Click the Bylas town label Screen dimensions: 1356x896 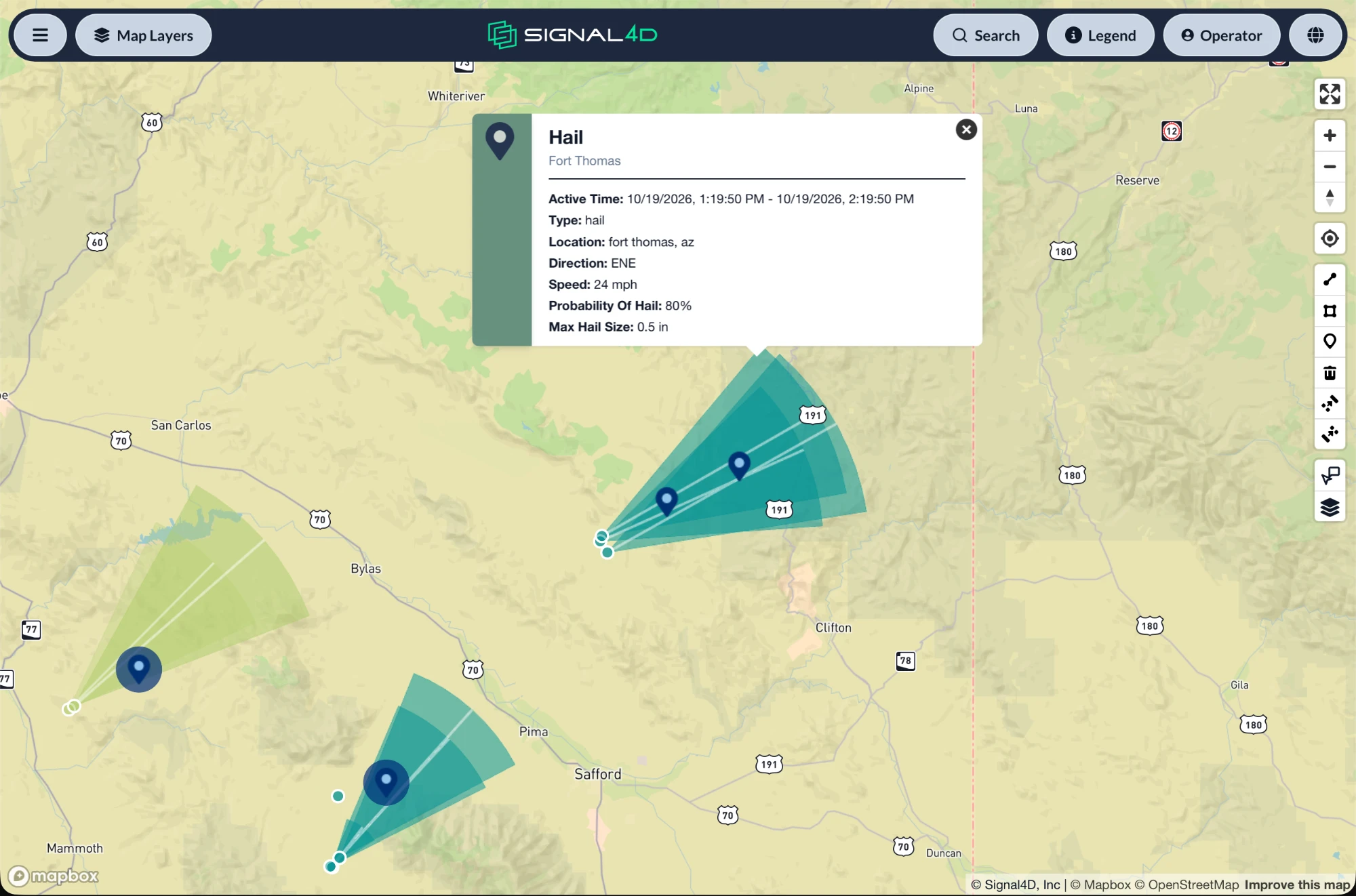coord(366,569)
